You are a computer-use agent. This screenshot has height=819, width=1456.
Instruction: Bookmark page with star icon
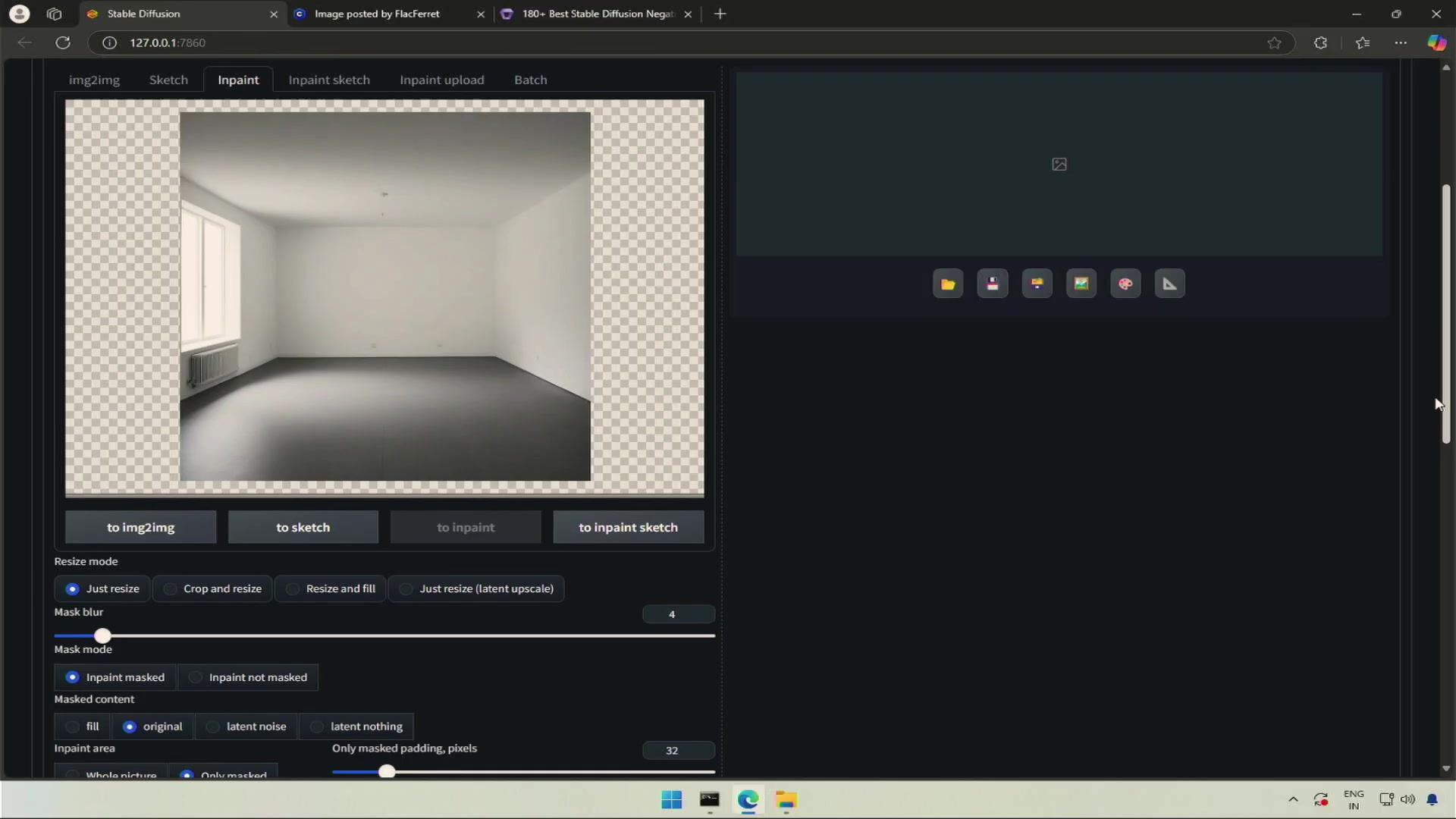click(x=1274, y=42)
